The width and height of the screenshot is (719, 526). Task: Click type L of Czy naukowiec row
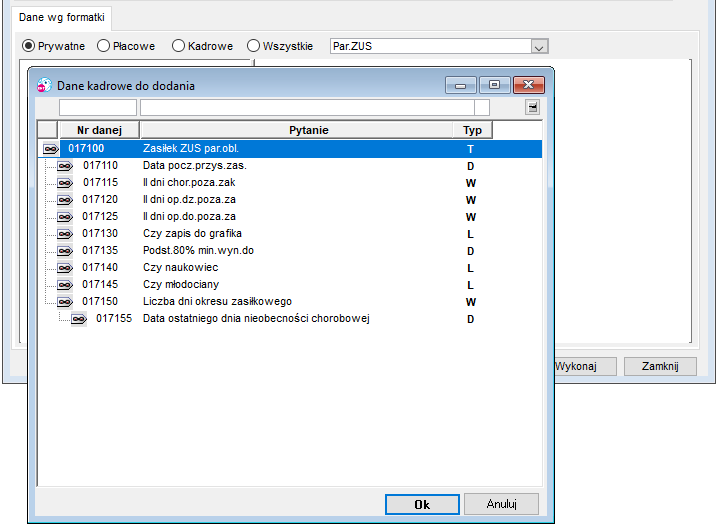tap(470, 268)
